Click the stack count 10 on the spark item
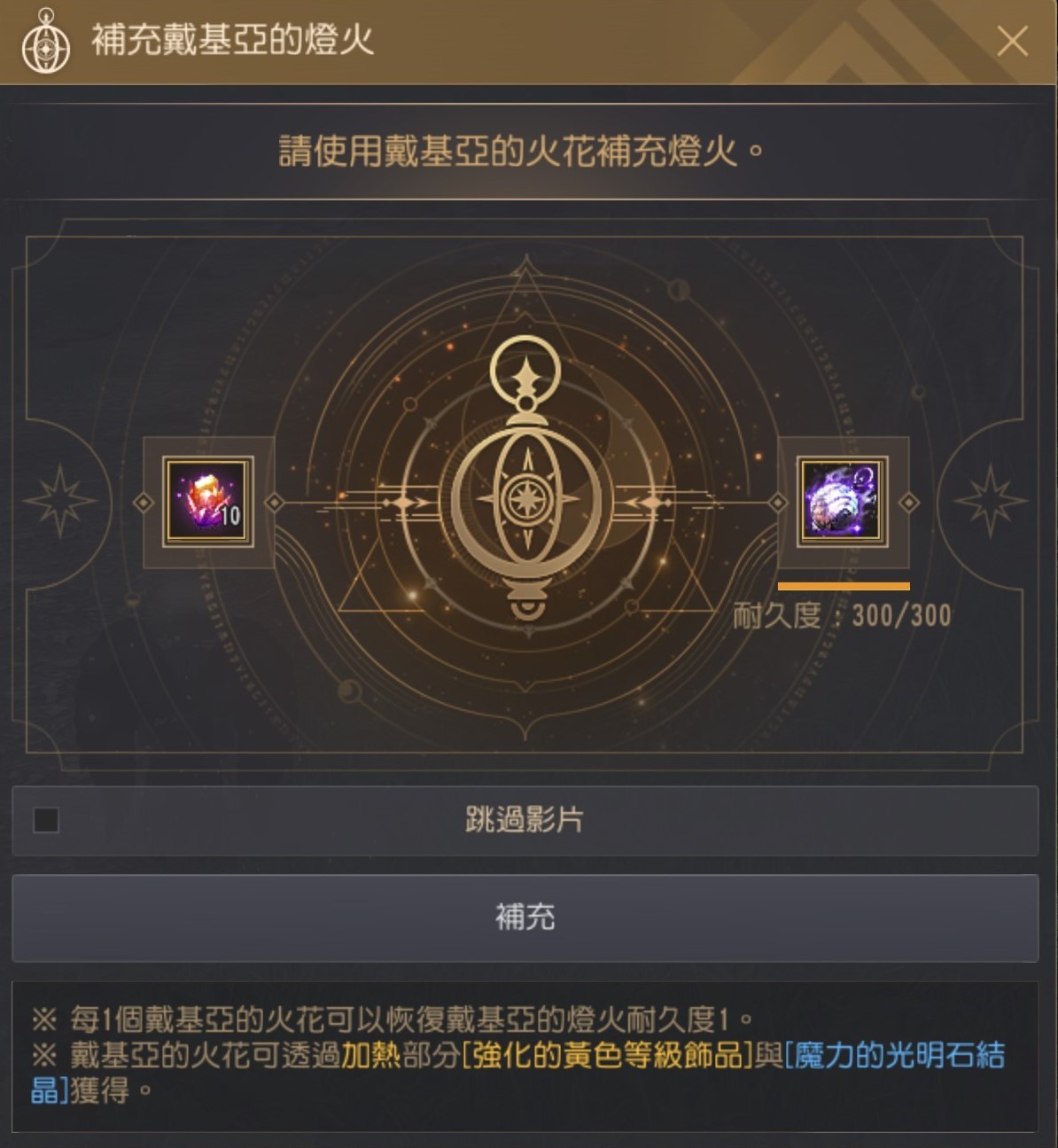This screenshot has height=1148, width=1058. click(x=229, y=516)
